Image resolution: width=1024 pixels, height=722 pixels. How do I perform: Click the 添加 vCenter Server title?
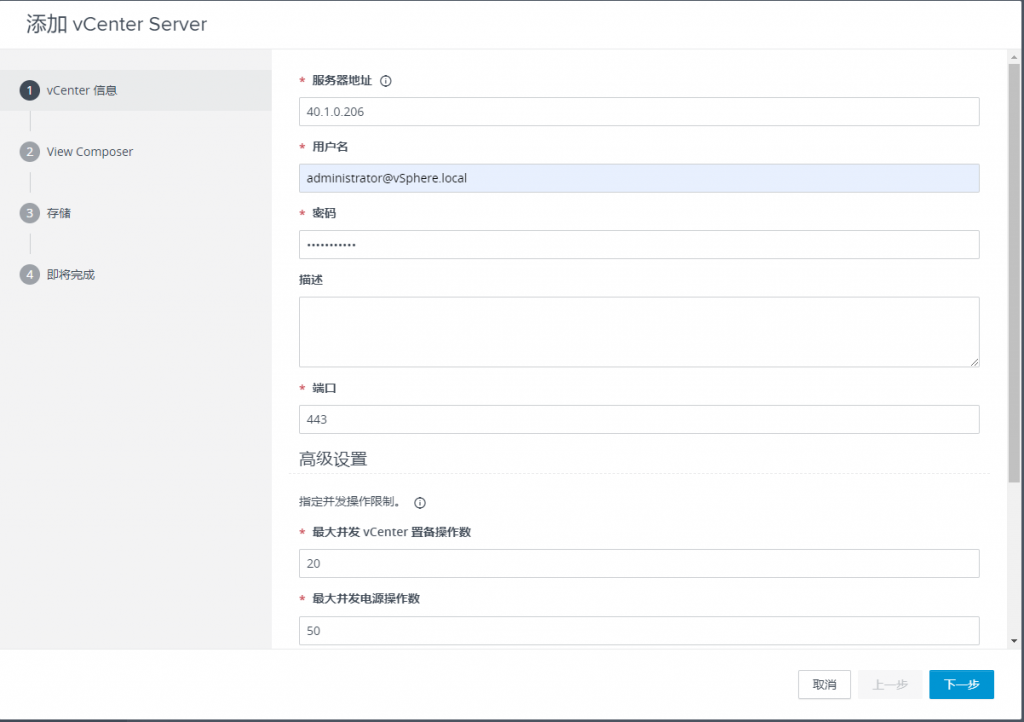point(116,24)
